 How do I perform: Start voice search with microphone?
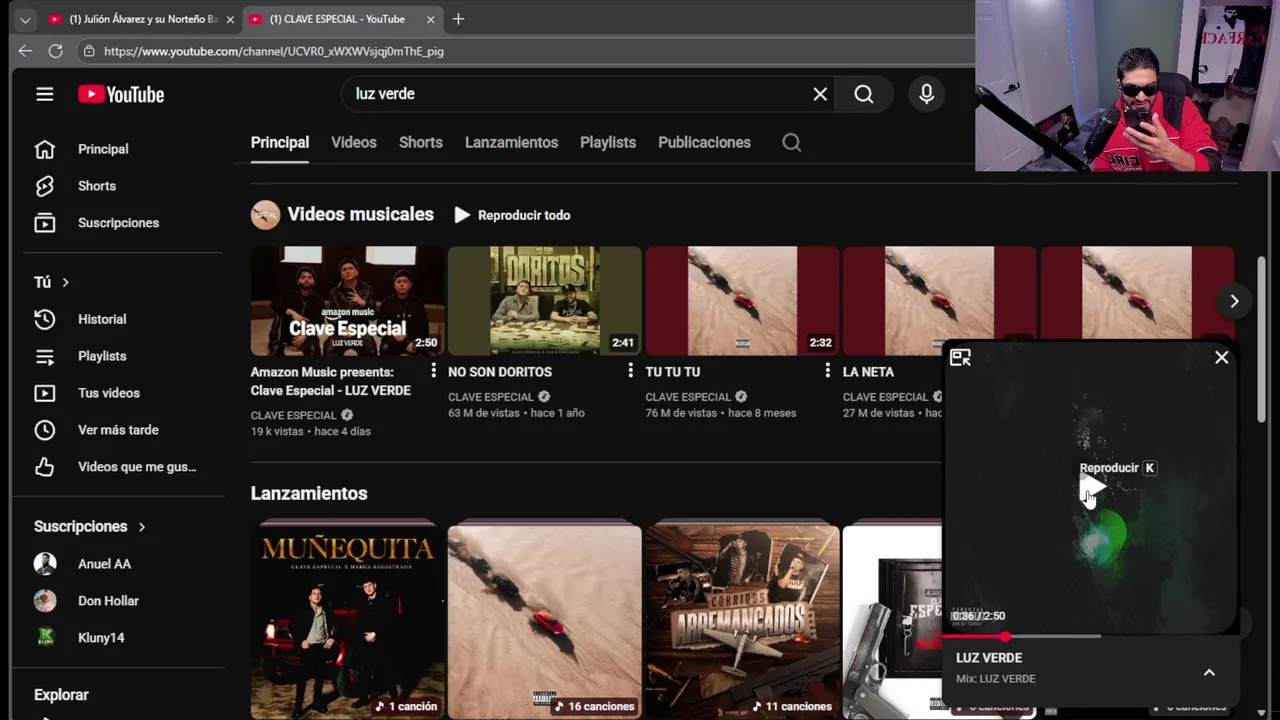tap(927, 94)
